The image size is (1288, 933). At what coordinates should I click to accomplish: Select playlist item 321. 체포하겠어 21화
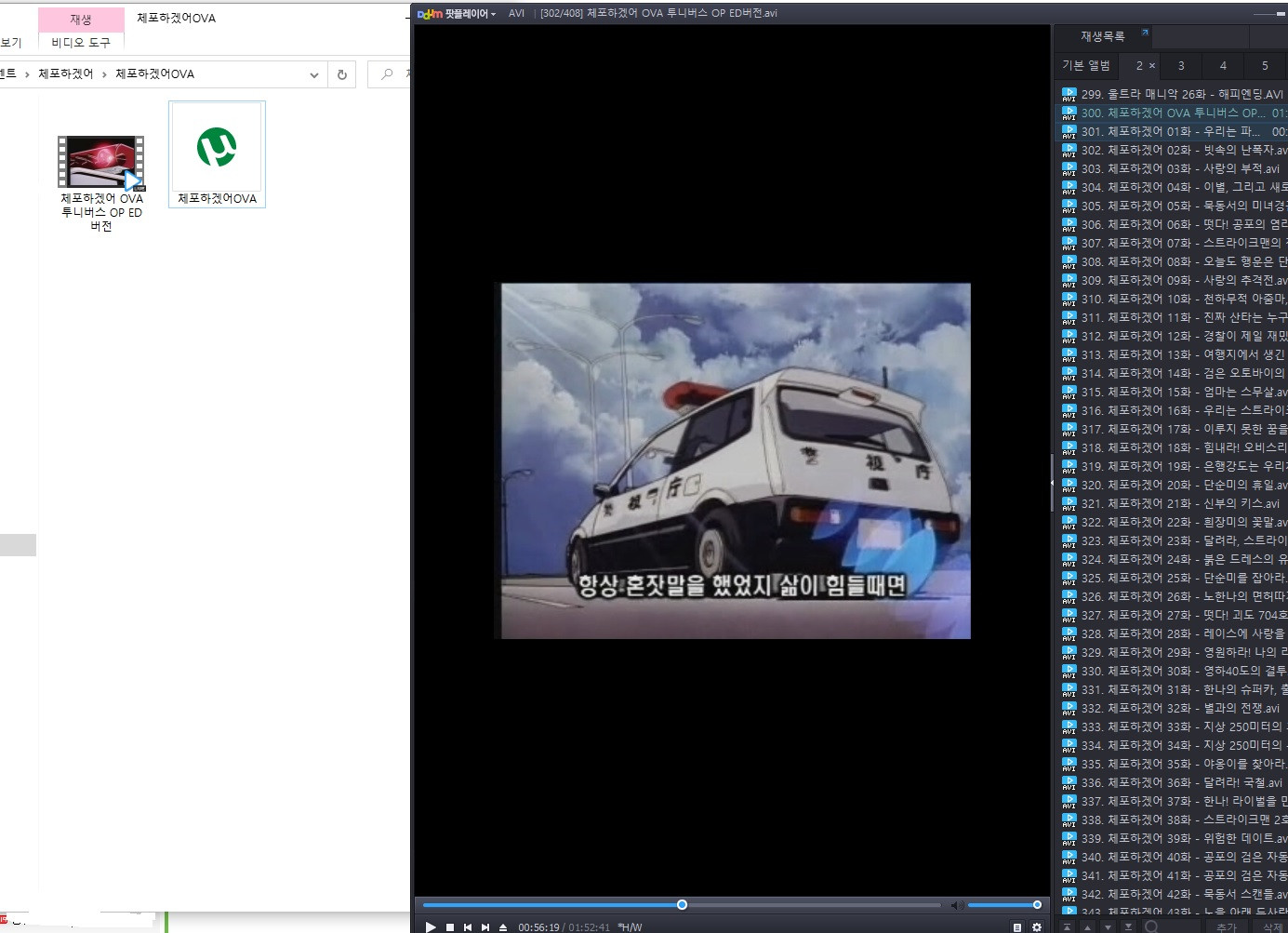pyautogui.click(x=1174, y=503)
